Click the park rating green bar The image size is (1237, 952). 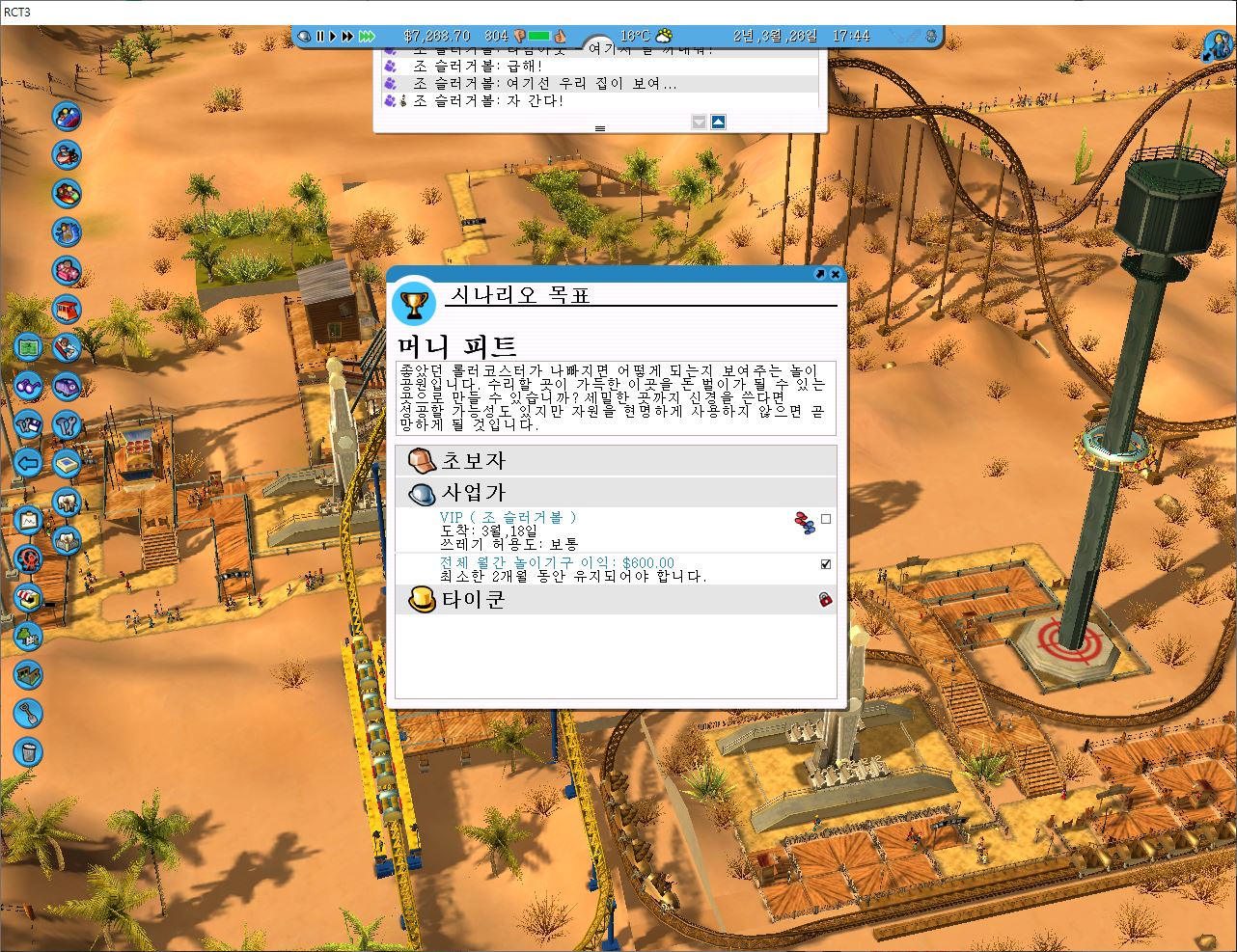[538, 37]
